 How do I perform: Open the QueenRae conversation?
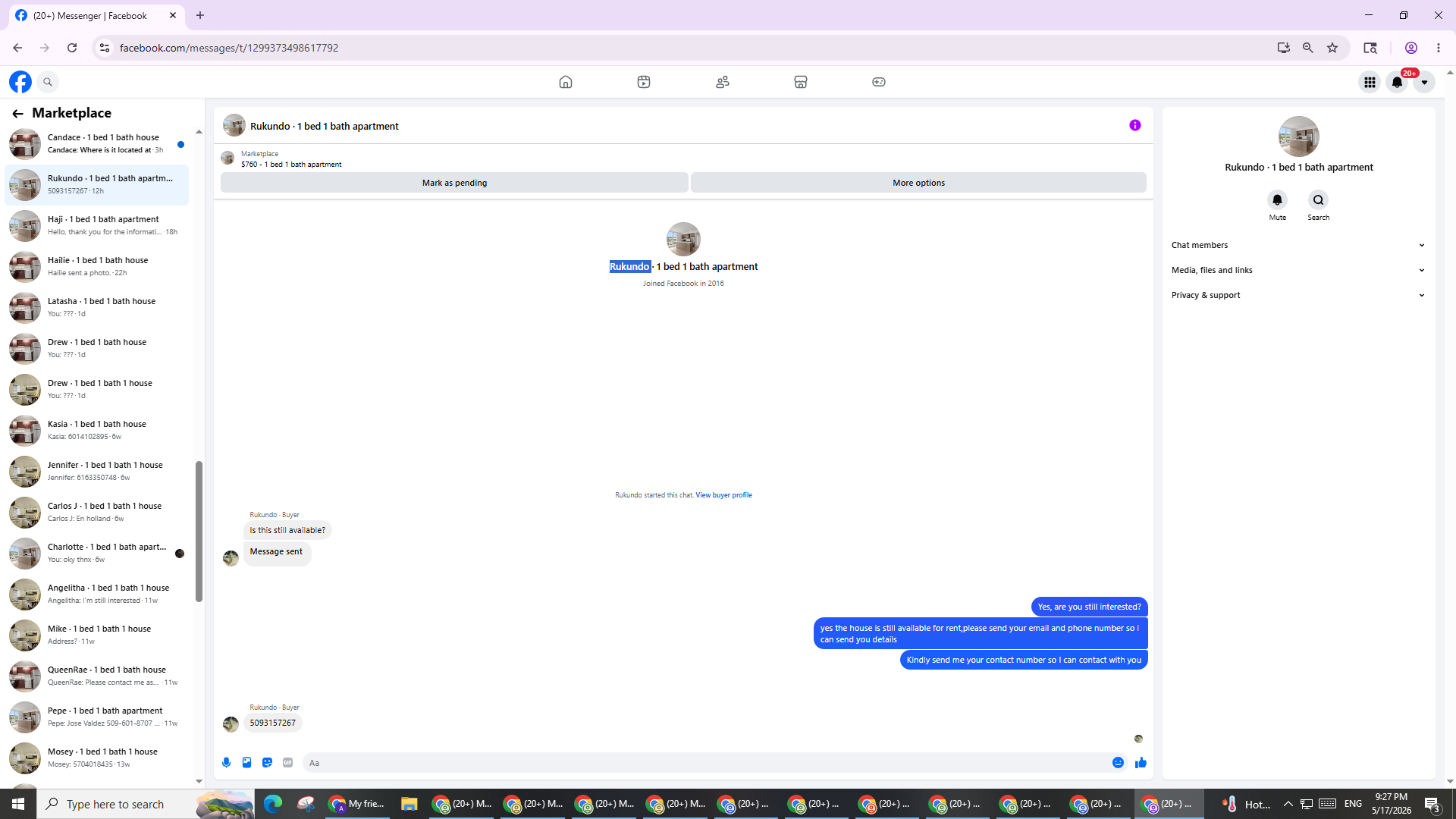pos(97,676)
